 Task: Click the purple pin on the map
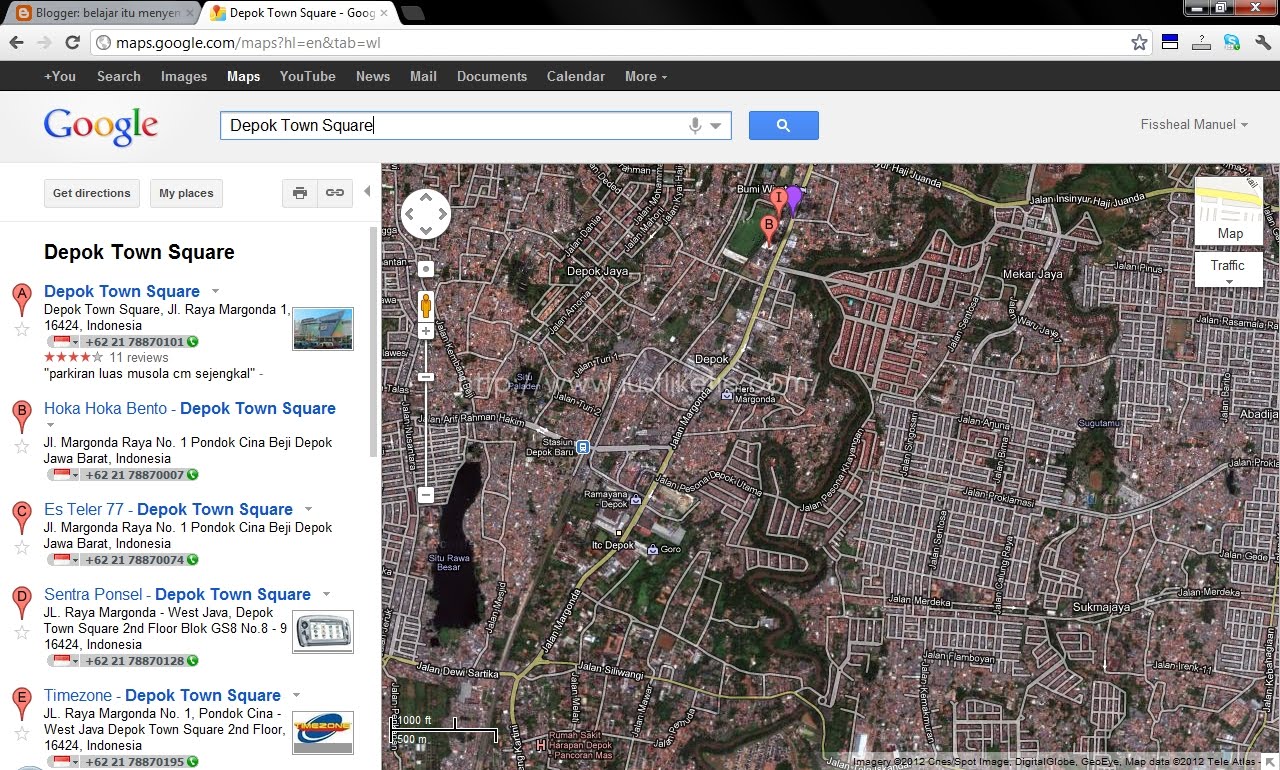click(x=794, y=199)
